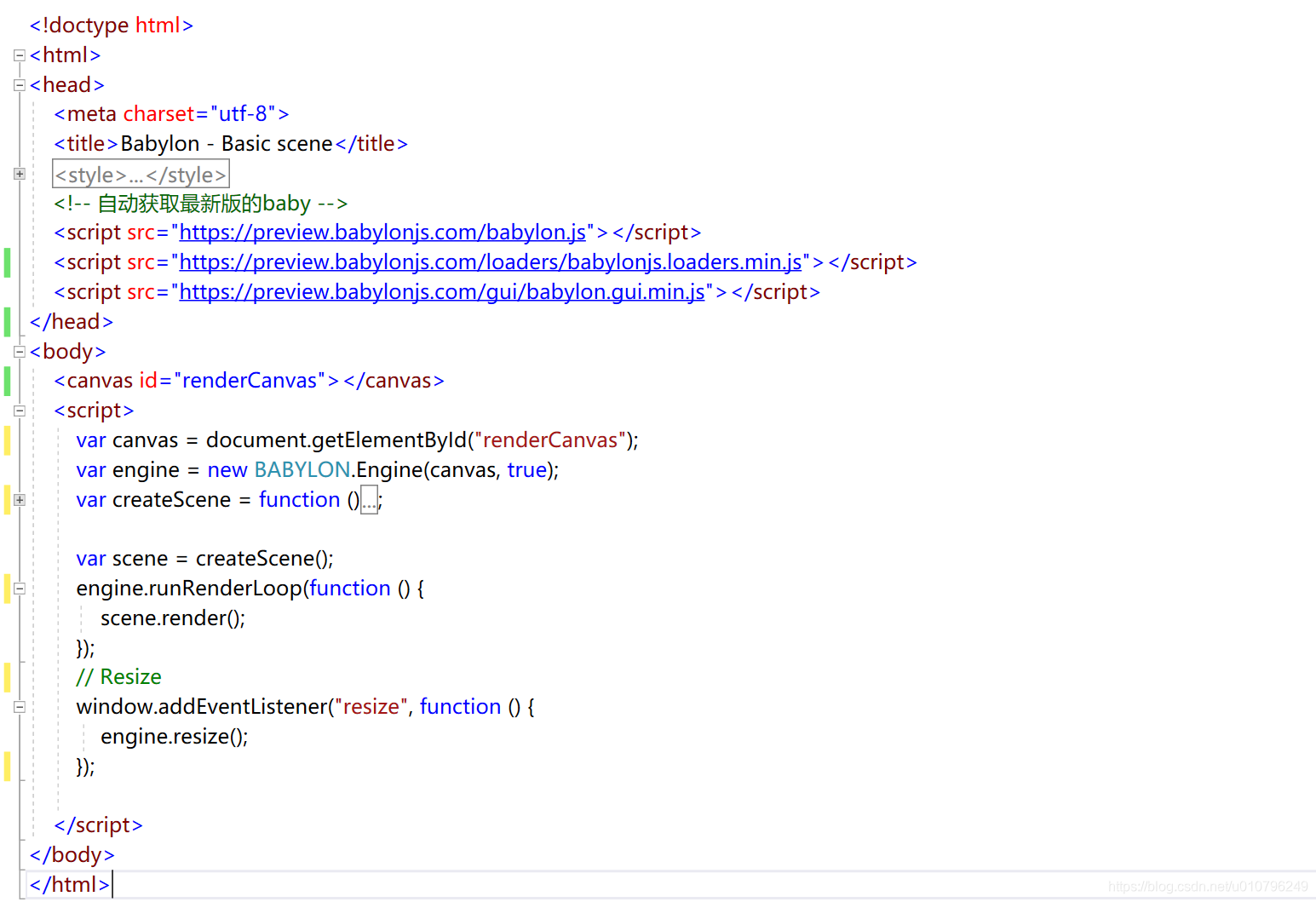The height and width of the screenshot is (902, 1316).
Task: Click the Chinese comment about latest baby
Action: click(201, 204)
